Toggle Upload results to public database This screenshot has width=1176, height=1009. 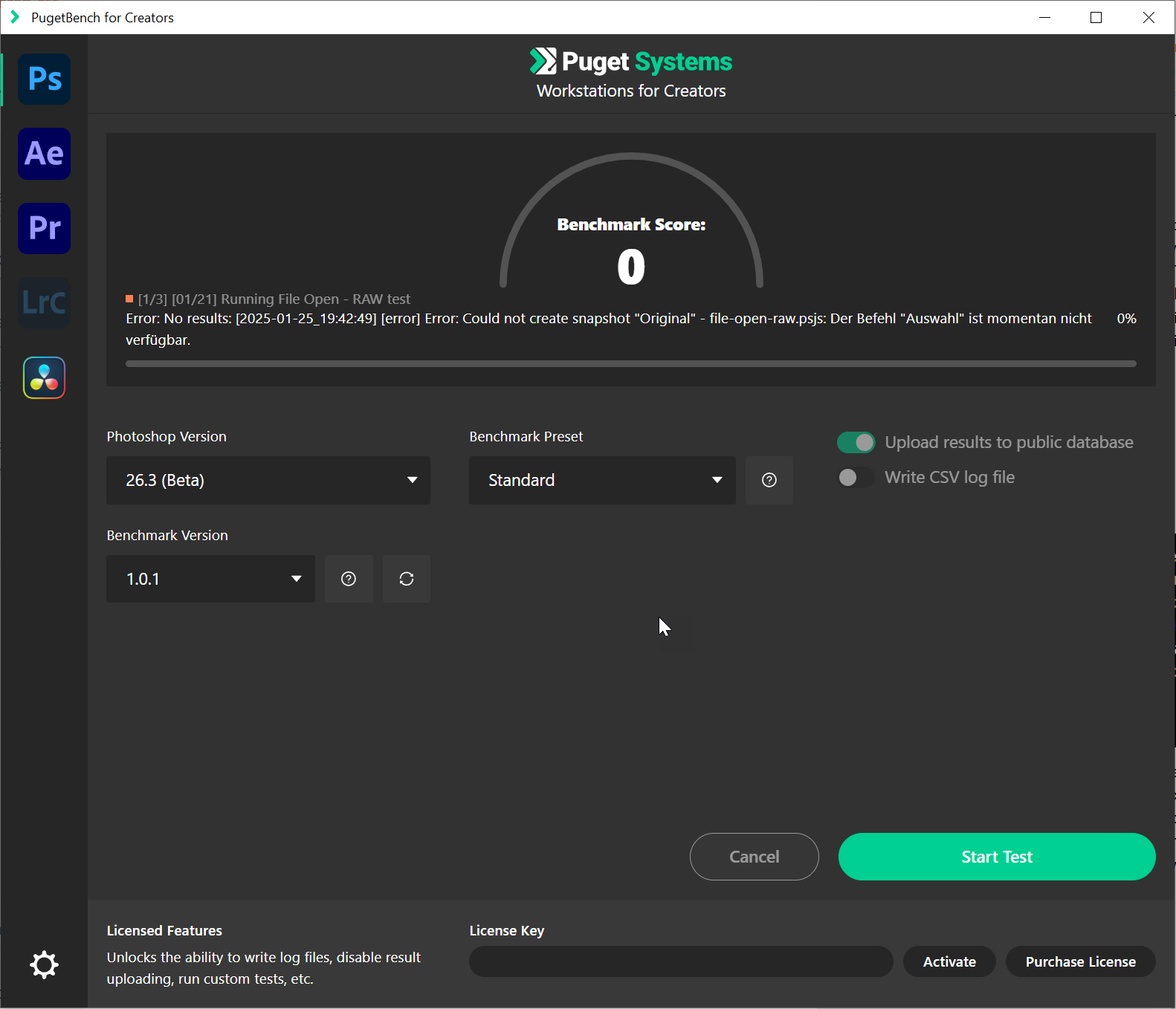pos(856,442)
